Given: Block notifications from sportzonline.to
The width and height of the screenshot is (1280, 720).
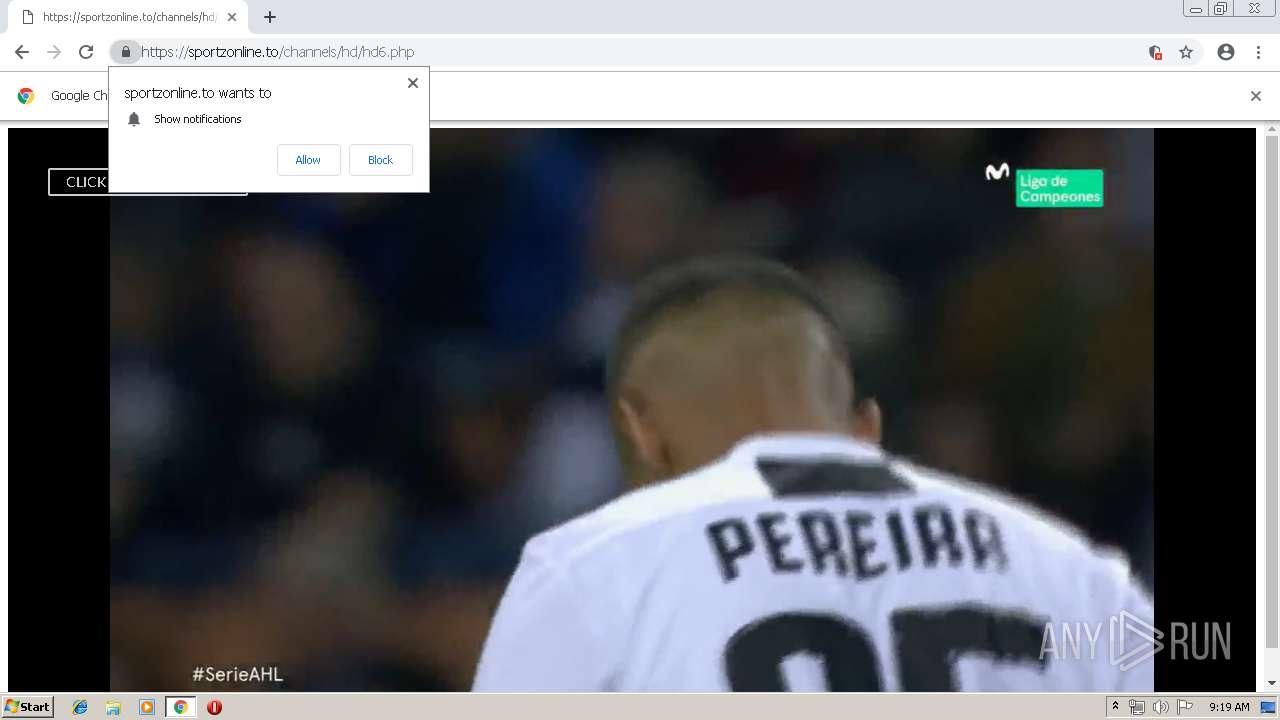Looking at the screenshot, I should (380, 160).
